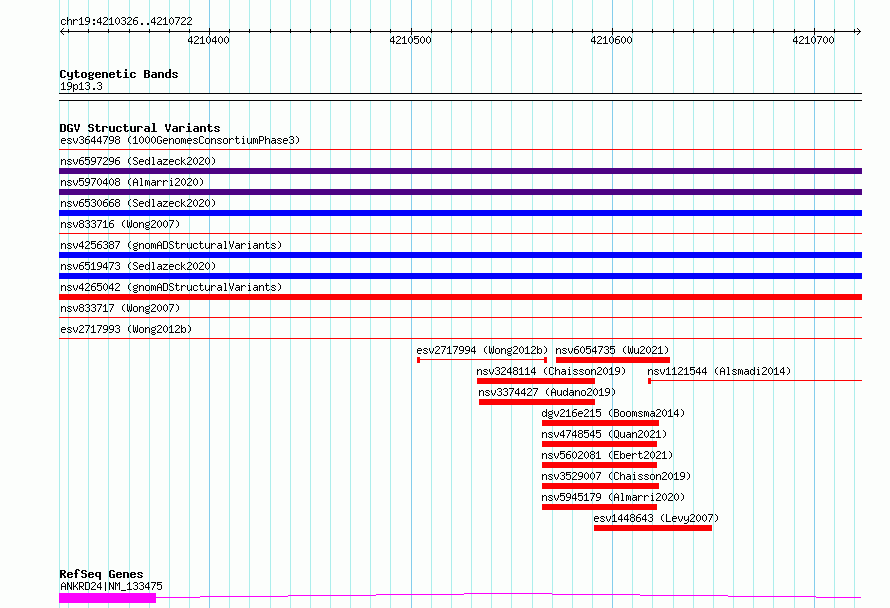Click the red nsv3529007 variant bar

(601, 486)
